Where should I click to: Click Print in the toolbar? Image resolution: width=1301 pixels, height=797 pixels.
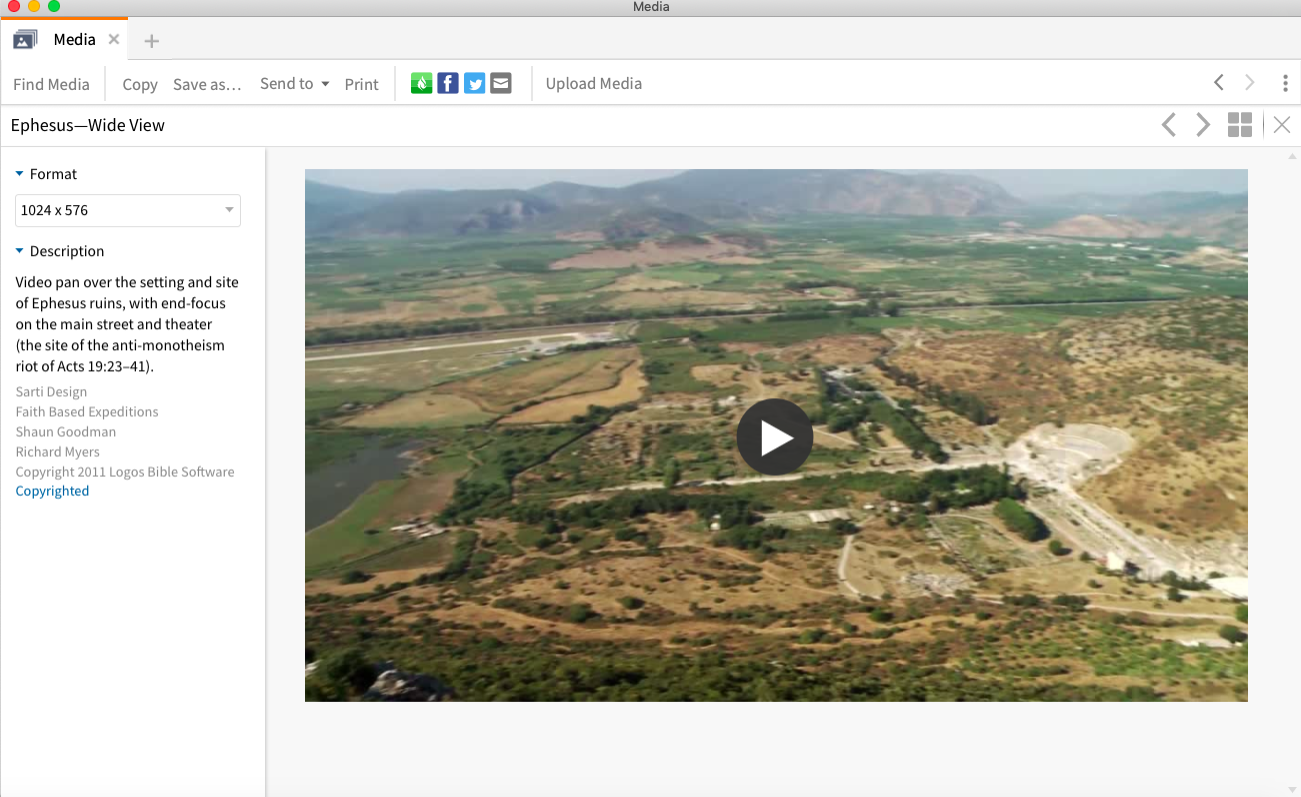pos(361,84)
